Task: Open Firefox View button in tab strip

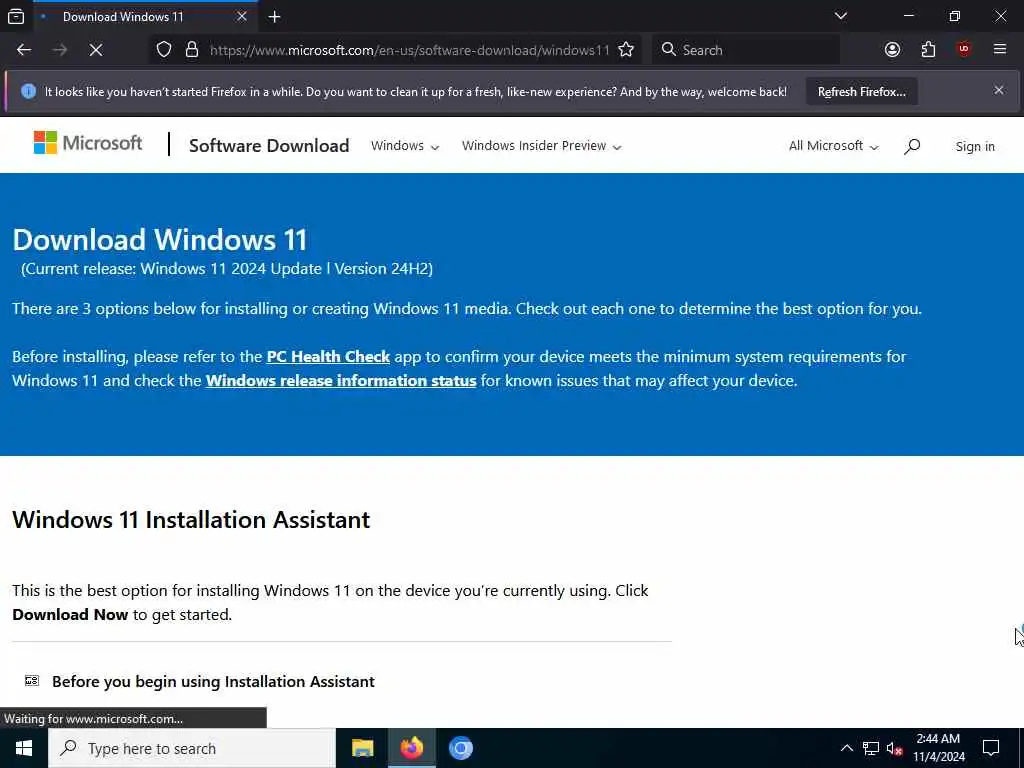Action: click(16, 16)
